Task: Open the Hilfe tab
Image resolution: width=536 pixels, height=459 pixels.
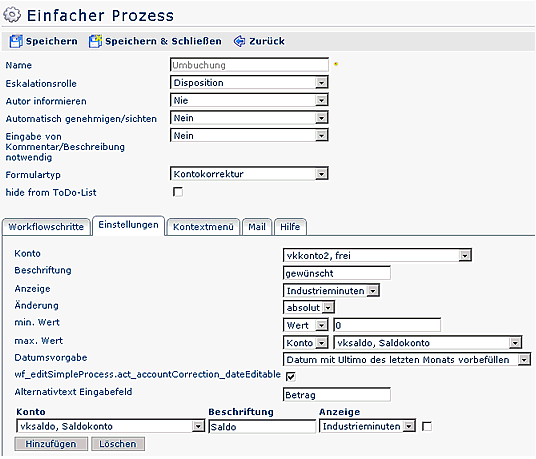Action: click(290, 227)
